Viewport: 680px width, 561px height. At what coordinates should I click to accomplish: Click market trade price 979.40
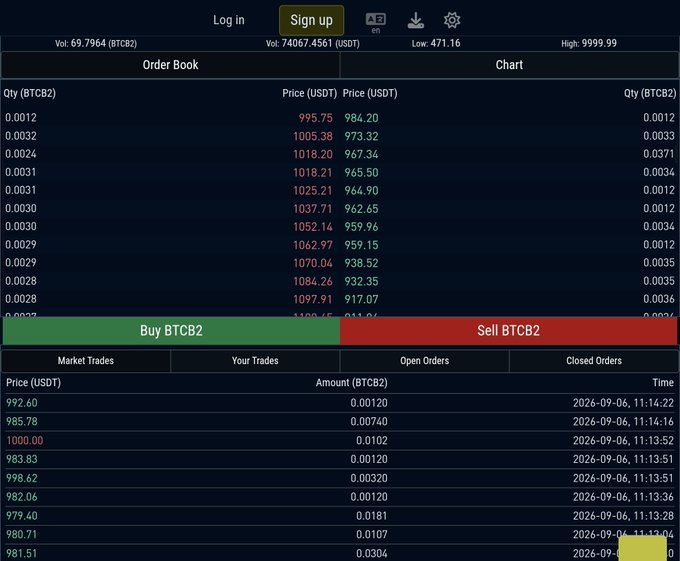(22, 516)
